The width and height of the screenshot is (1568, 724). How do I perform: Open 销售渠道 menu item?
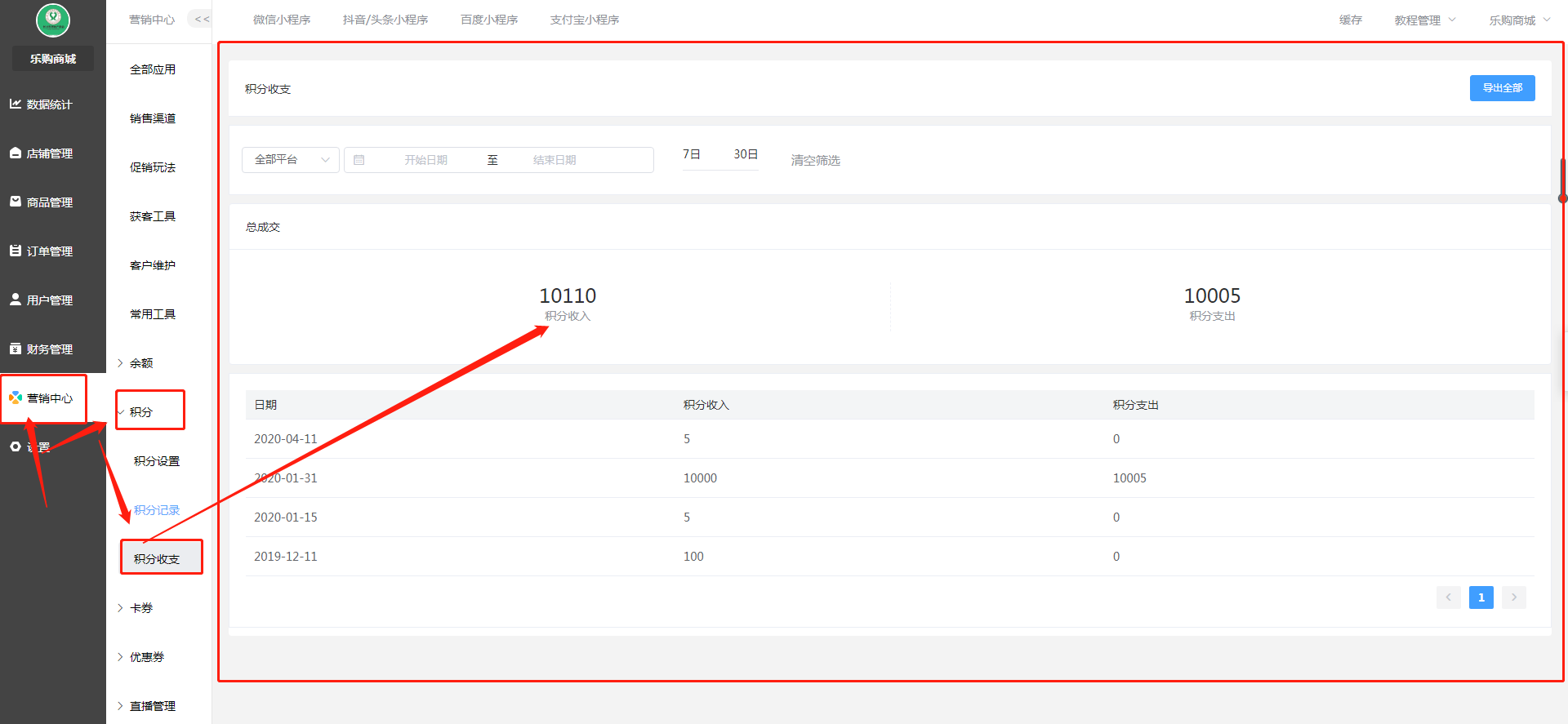point(153,118)
